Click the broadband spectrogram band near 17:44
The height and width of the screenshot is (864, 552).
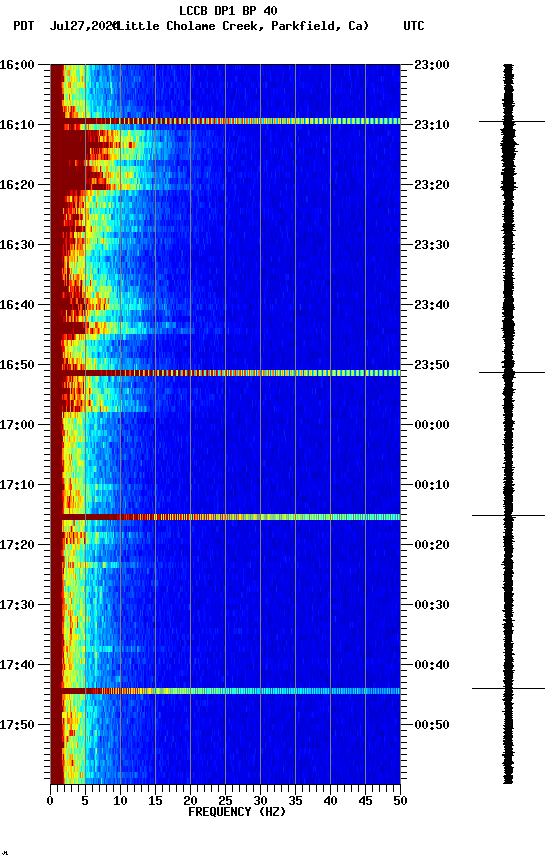click(x=225, y=690)
